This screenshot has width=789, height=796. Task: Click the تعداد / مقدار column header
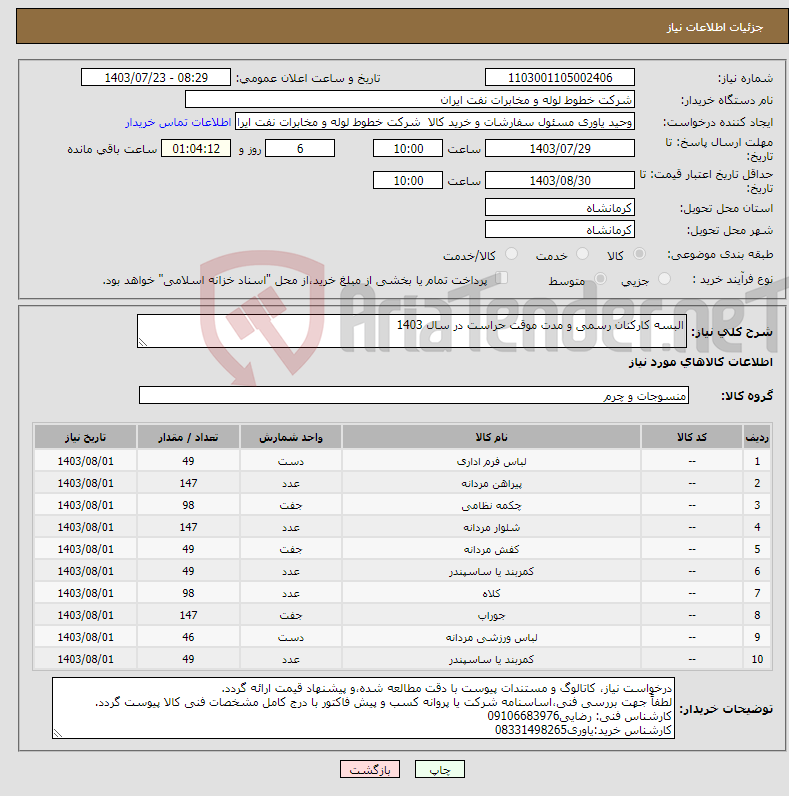(x=188, y=437)
